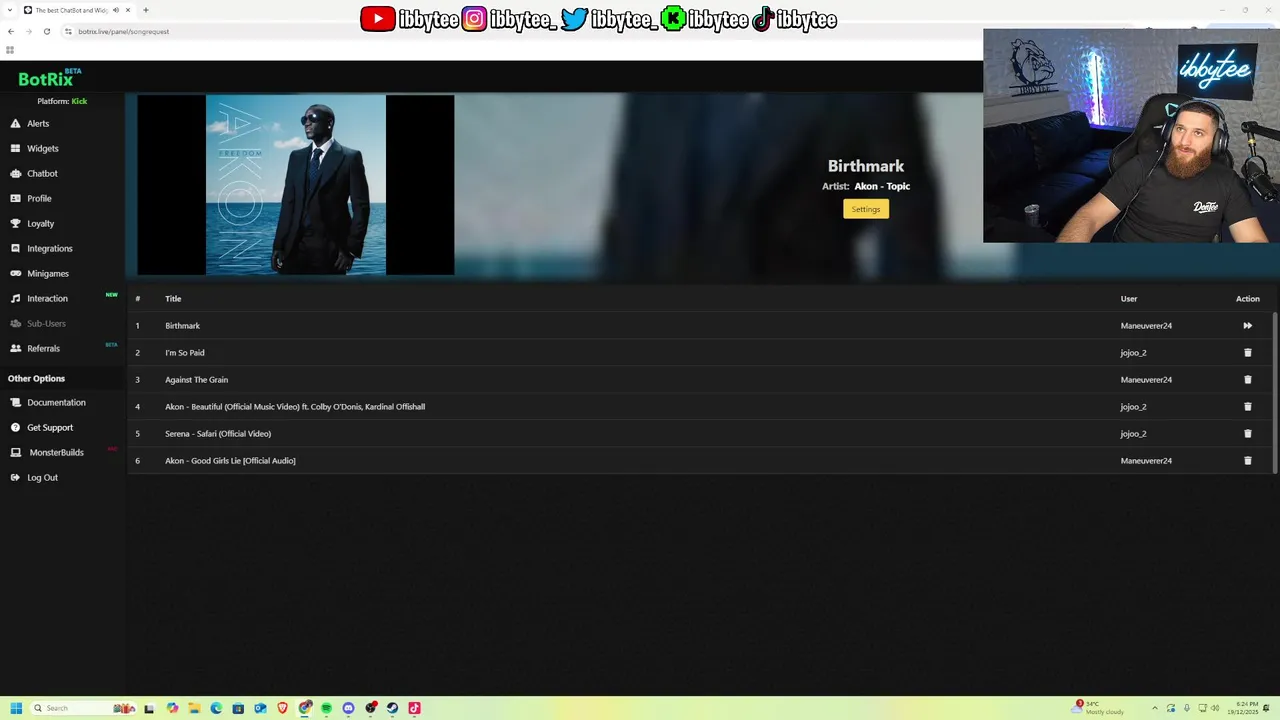This screenshot has height=720, width=1280.
Task: Go back using the browser back arrow
Action: (11, 31)
